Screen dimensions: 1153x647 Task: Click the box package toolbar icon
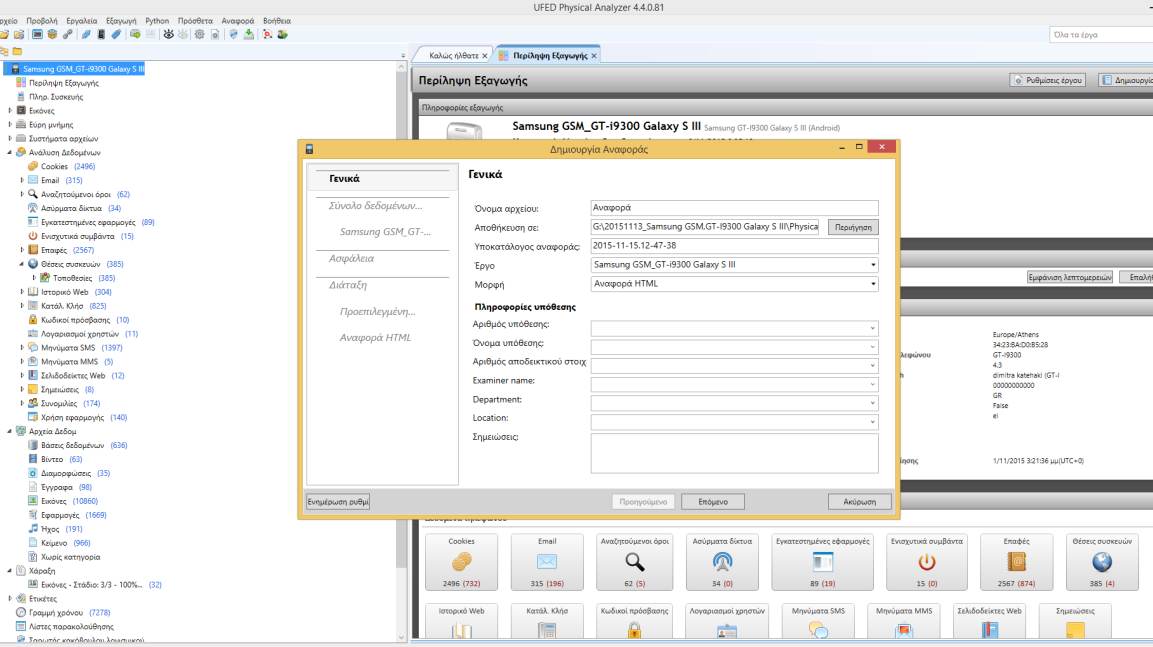[x=52, y=35]
